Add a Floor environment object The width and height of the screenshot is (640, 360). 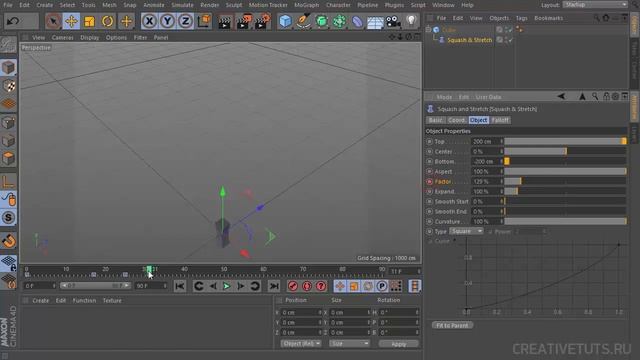coord(375,21)
